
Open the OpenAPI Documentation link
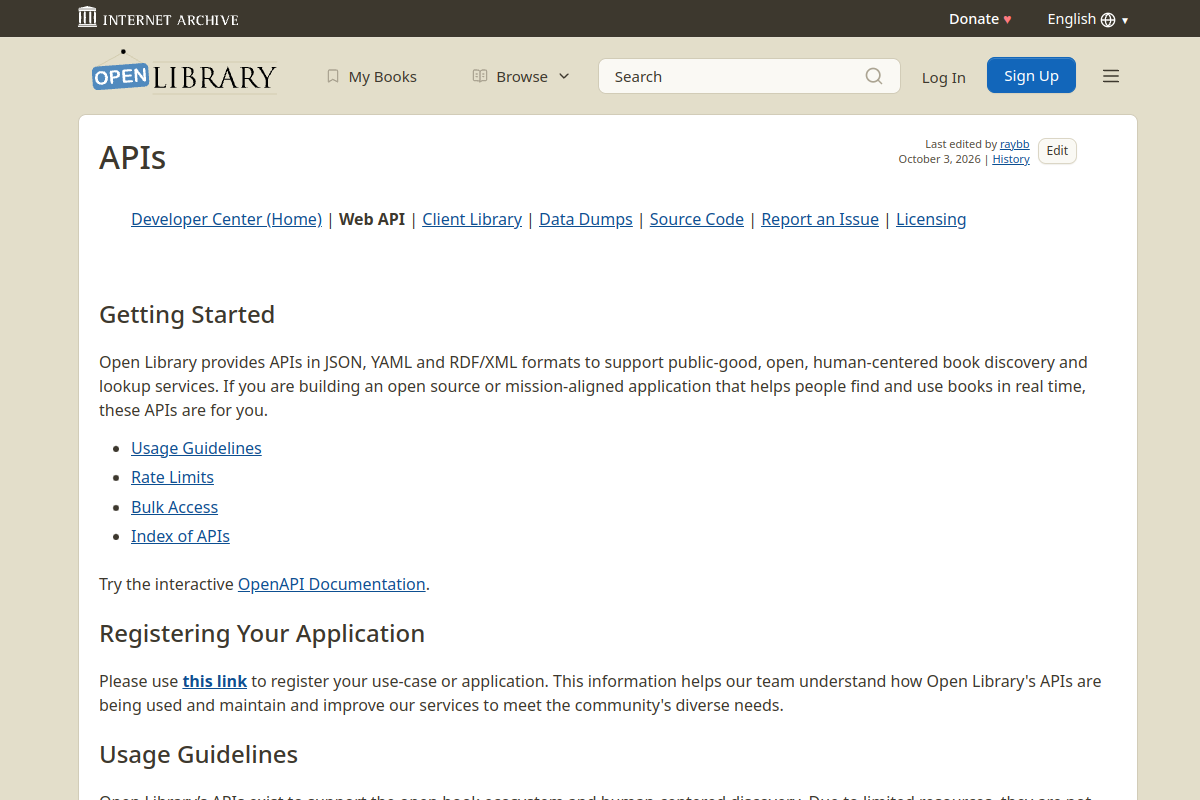(332, 584)
